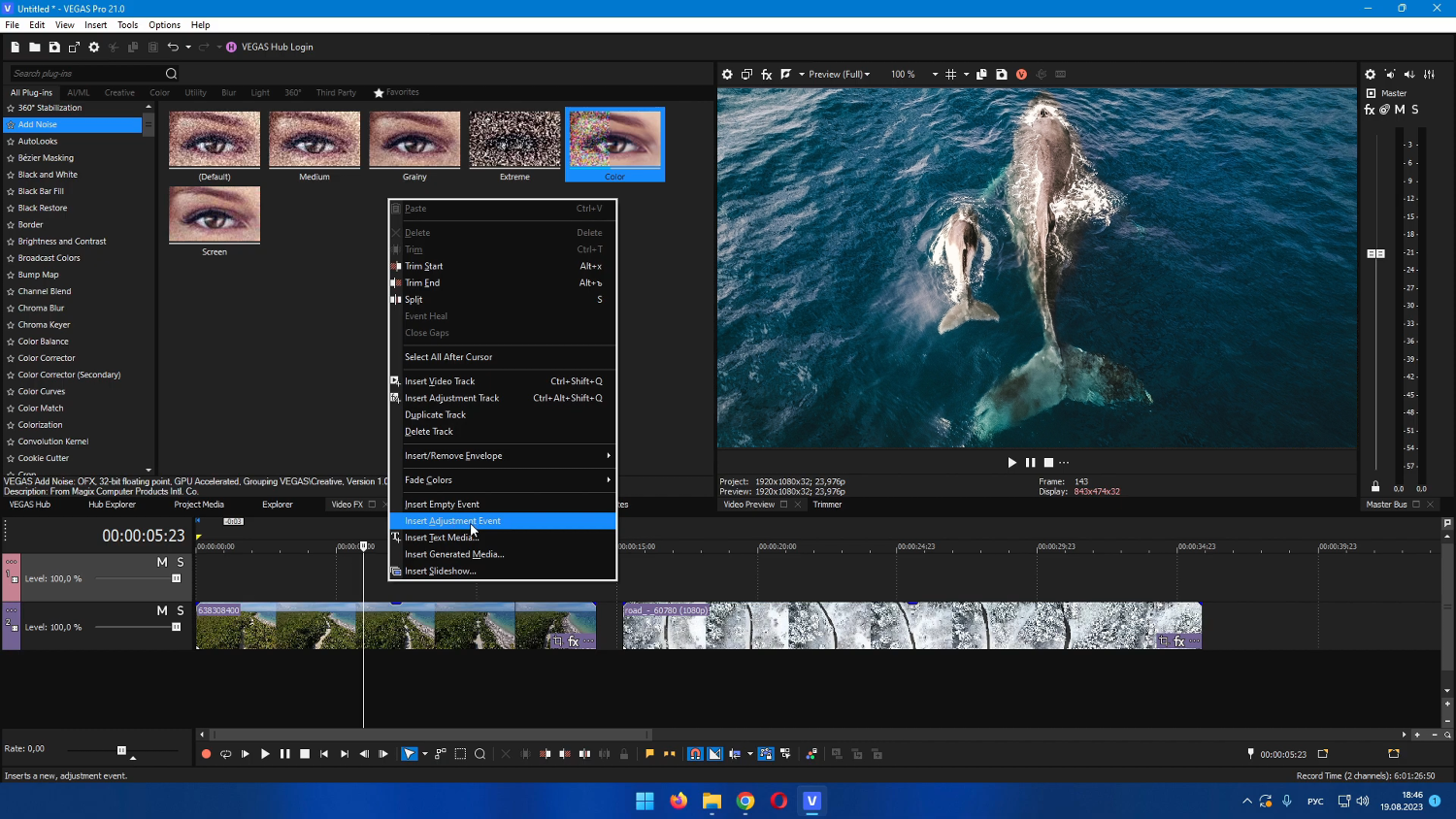Solo video track 1 with S
The height and width of the screenshot is (819, 1456).
(181, 562)
